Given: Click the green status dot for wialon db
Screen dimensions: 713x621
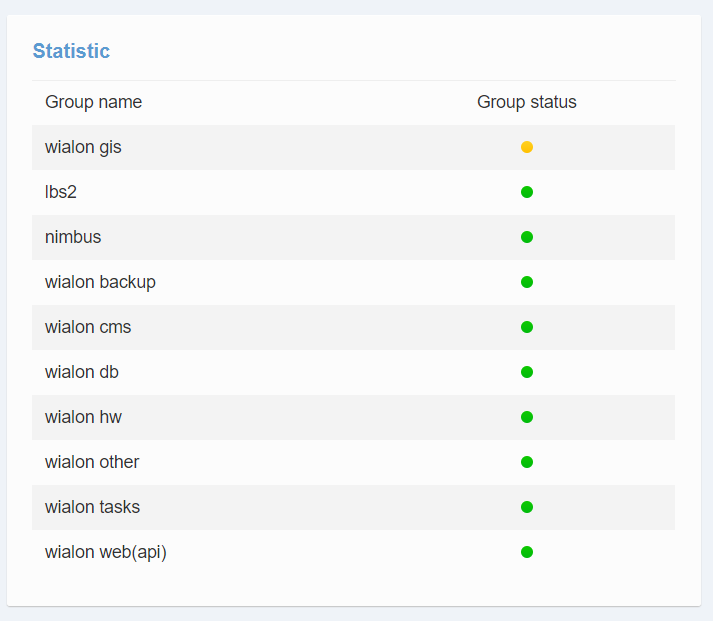Looking at the screenshot, I should 527,372.
